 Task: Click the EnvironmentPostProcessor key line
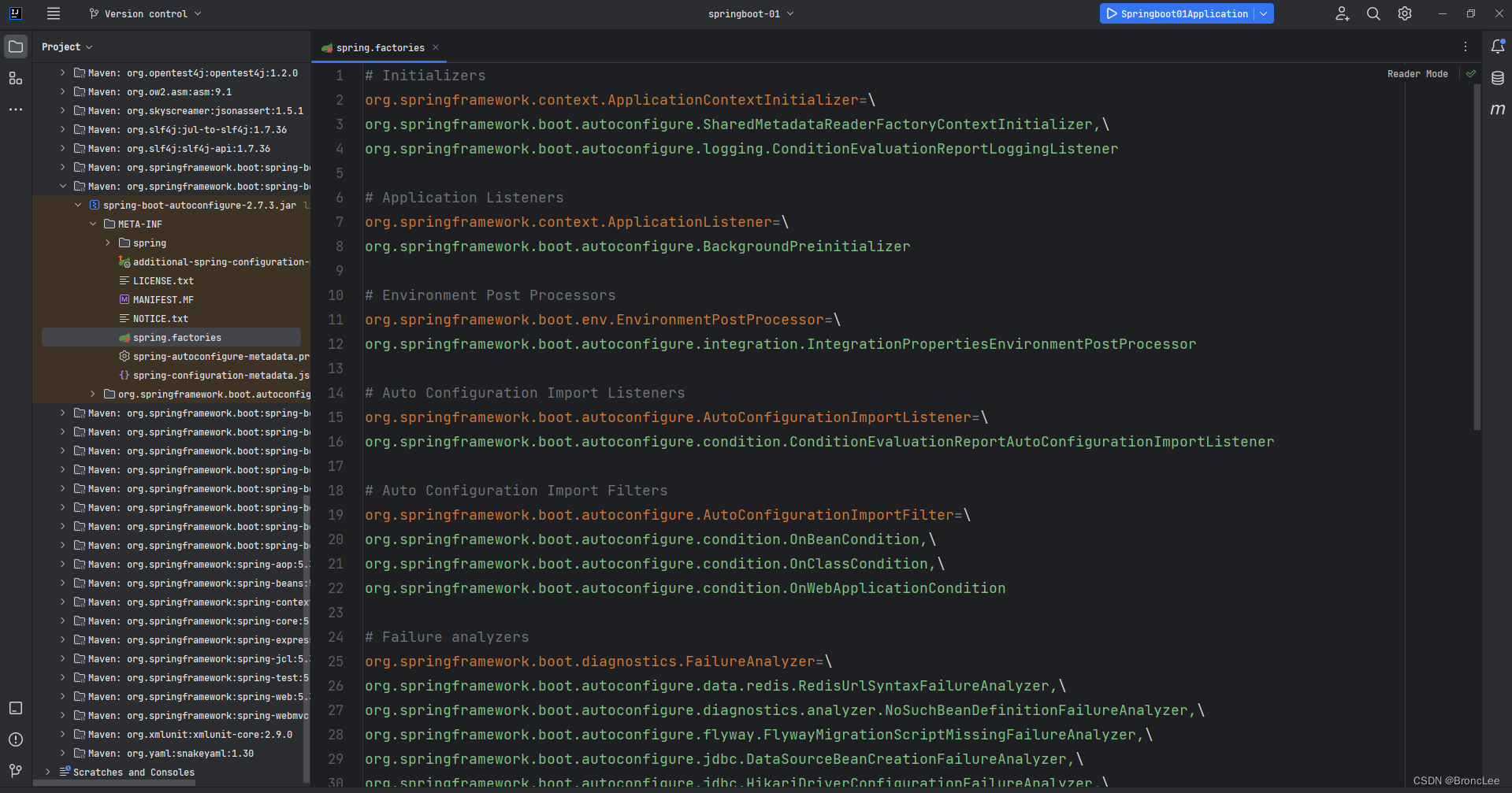click(x=602, y=320)
